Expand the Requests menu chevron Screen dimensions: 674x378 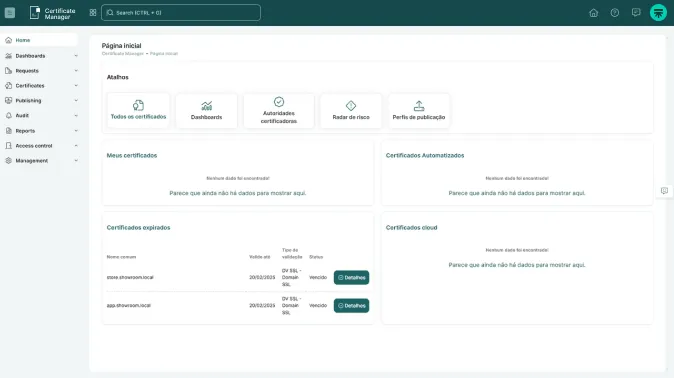[x=76, y=71]
